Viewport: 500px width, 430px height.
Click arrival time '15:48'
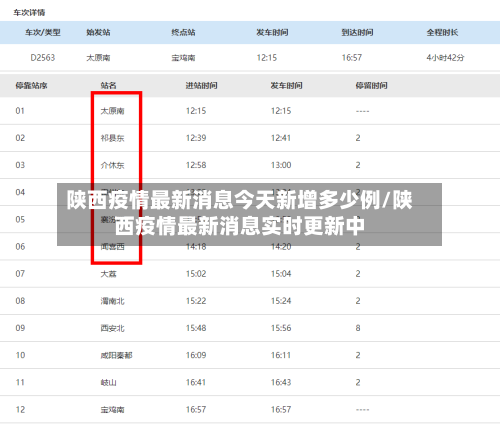click(x=196, y=328)
